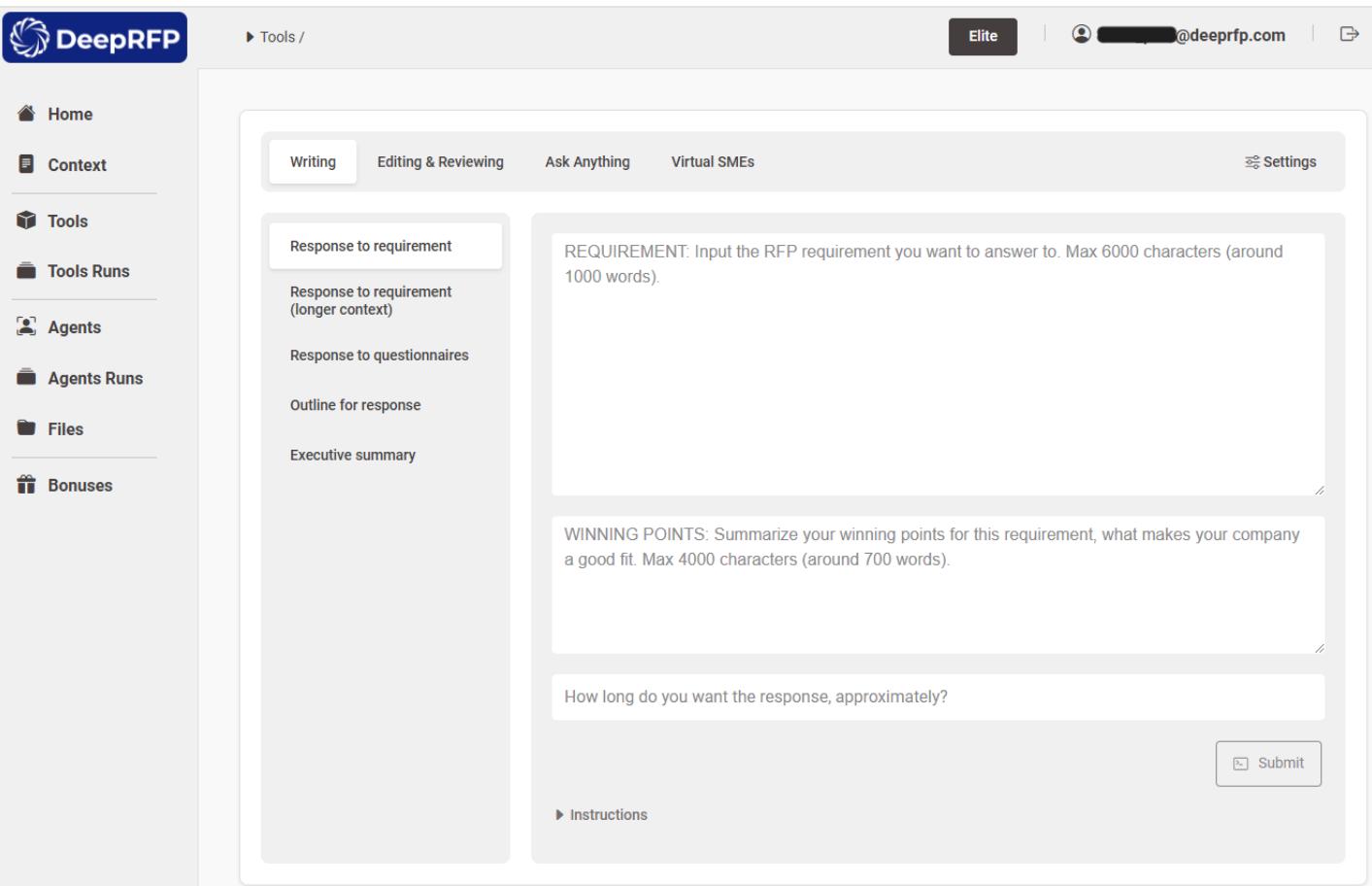Open the Ask Anything tab
This screenshot has width=1372, height=886.
[586, 162]
